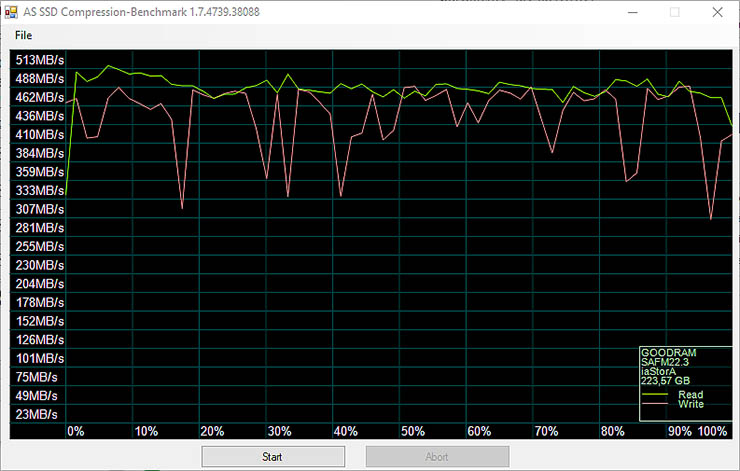
Task: Click the Write line legend swatch
Action: point(656,404)
